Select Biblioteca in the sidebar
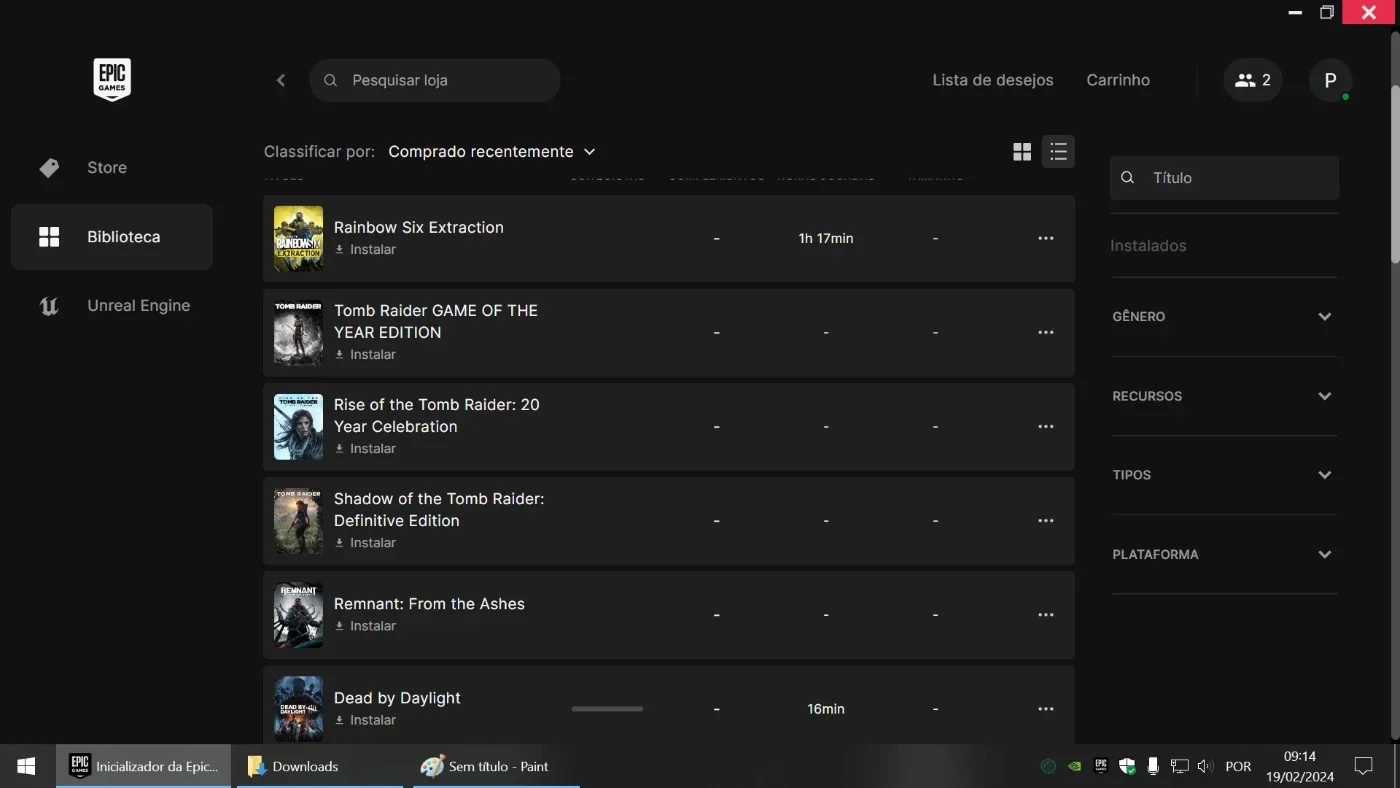The image size is (1400, 788). click(x=112, y=237)
